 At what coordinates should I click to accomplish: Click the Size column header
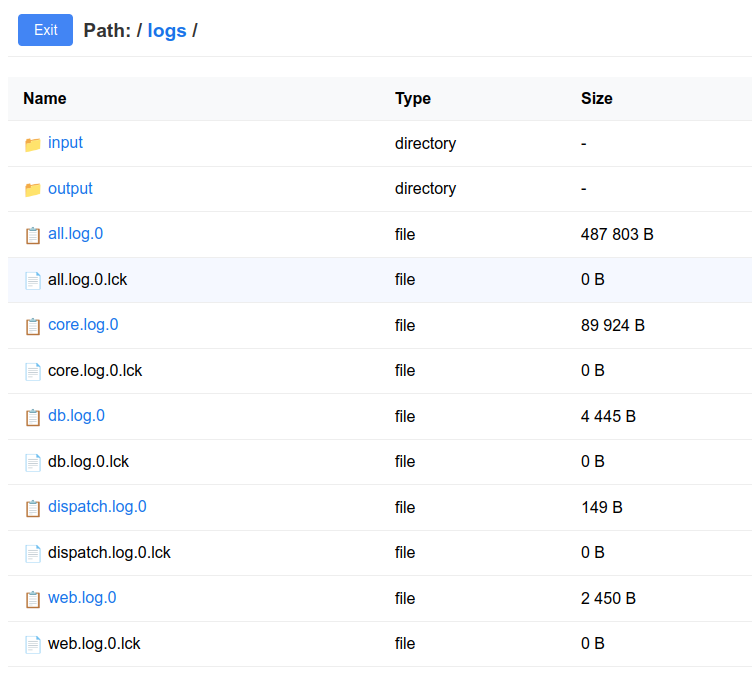[x=596, y=98]
